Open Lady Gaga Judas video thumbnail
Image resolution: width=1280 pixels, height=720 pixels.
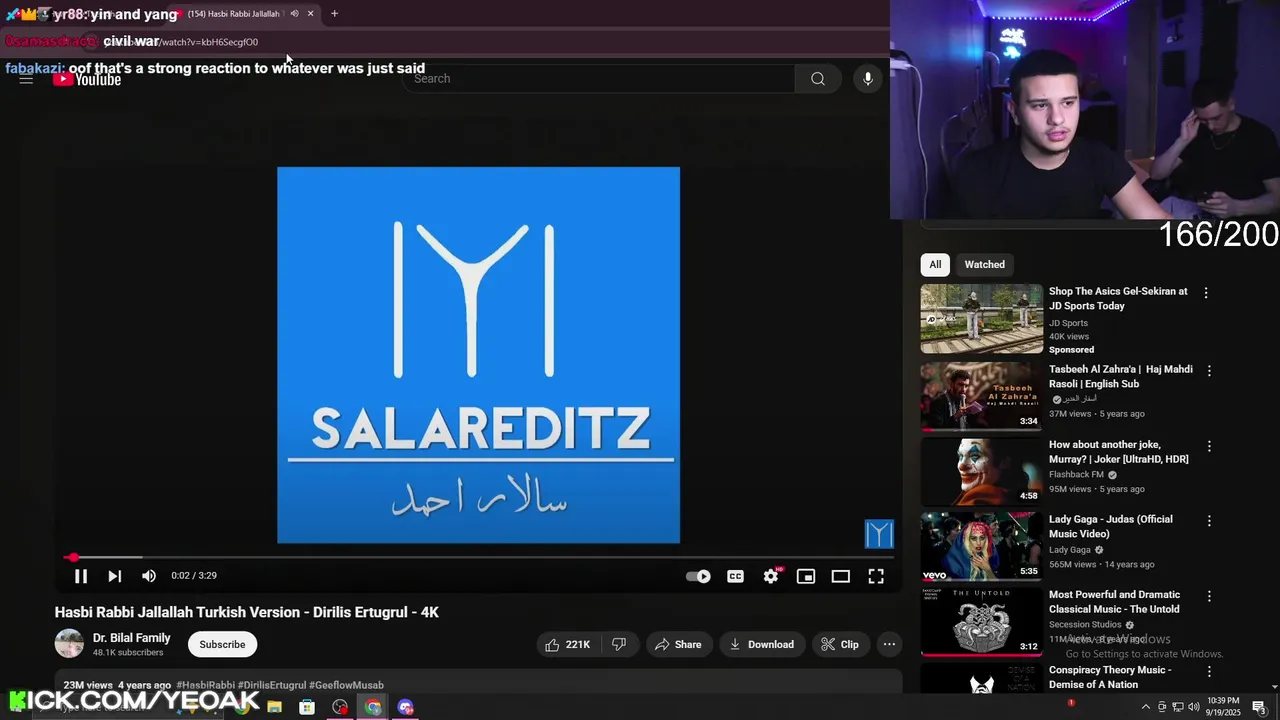coord(981,546)
